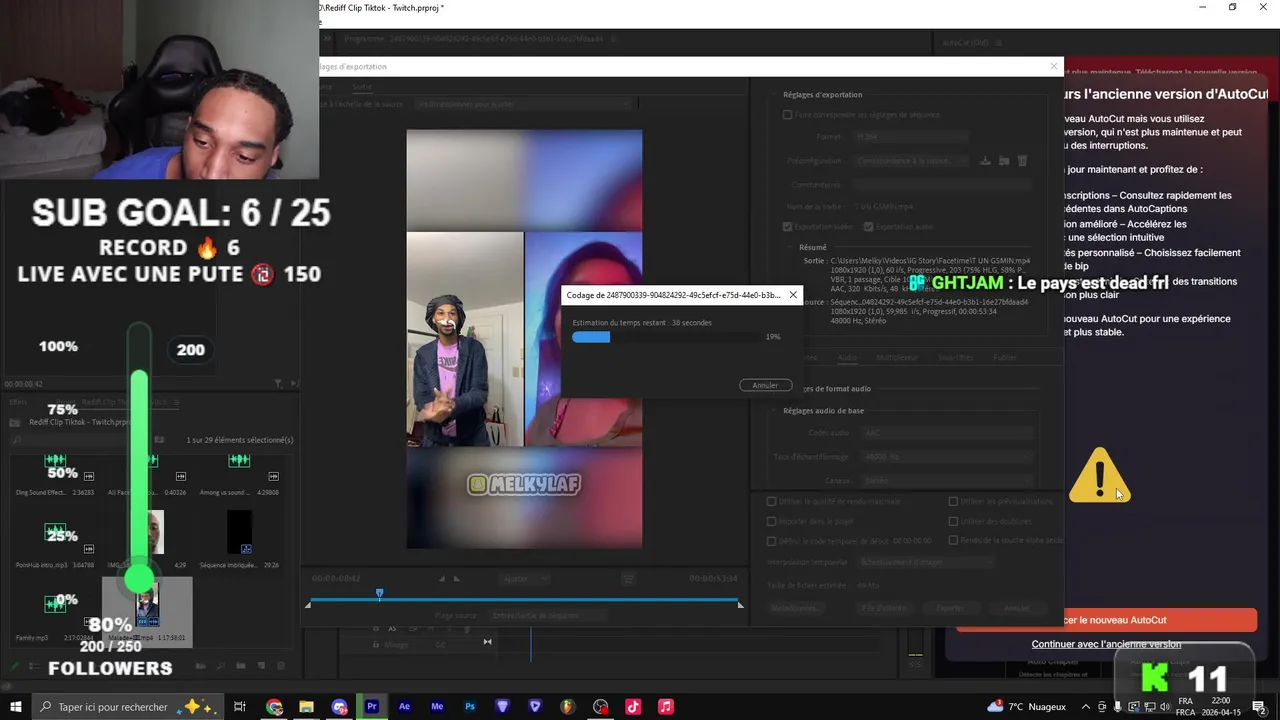Image resolution: width=1280 pixels, height=720 pixels.
Task: Enable Utiliser les prévisualisations checkbox
Action: 953,501
